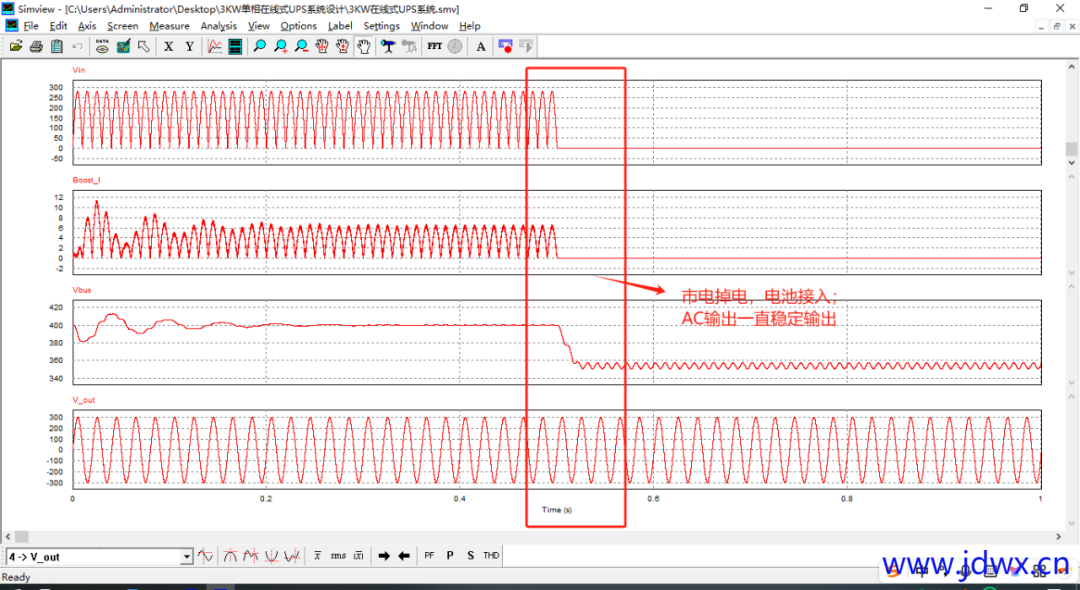Image resolution: width=1080 pixels, height=590 pixels.
Task: Click the telescope measure icon
Action: pos(388,46)
